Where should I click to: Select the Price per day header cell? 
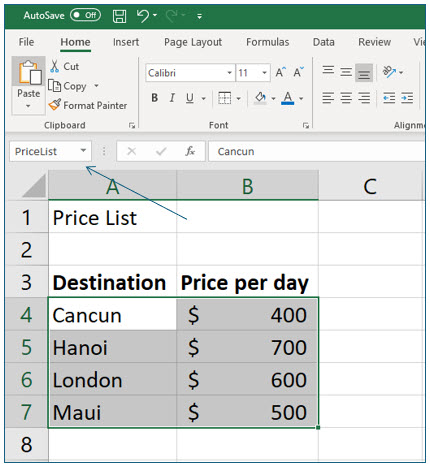point(247,282)
